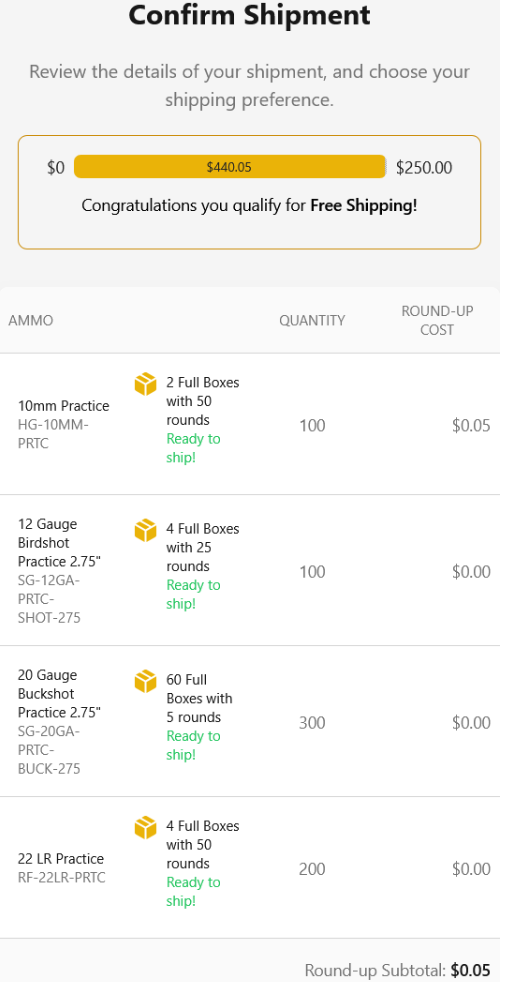Click the Round-up Subtotal $0.05 amount
Screen dimensions: 519x982
coord(471,971)
